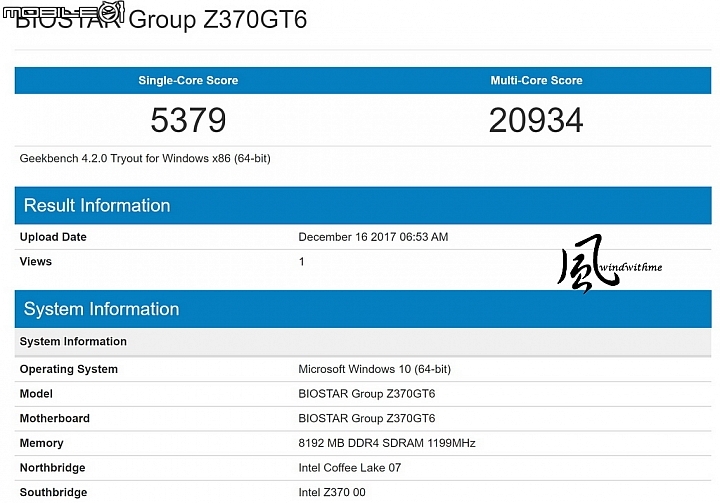Select the Model row value BIOSTAR Group Z370GT6
The width and height of the screenshot is (720, 503).
pyautogui.click(x=367, y=394)
